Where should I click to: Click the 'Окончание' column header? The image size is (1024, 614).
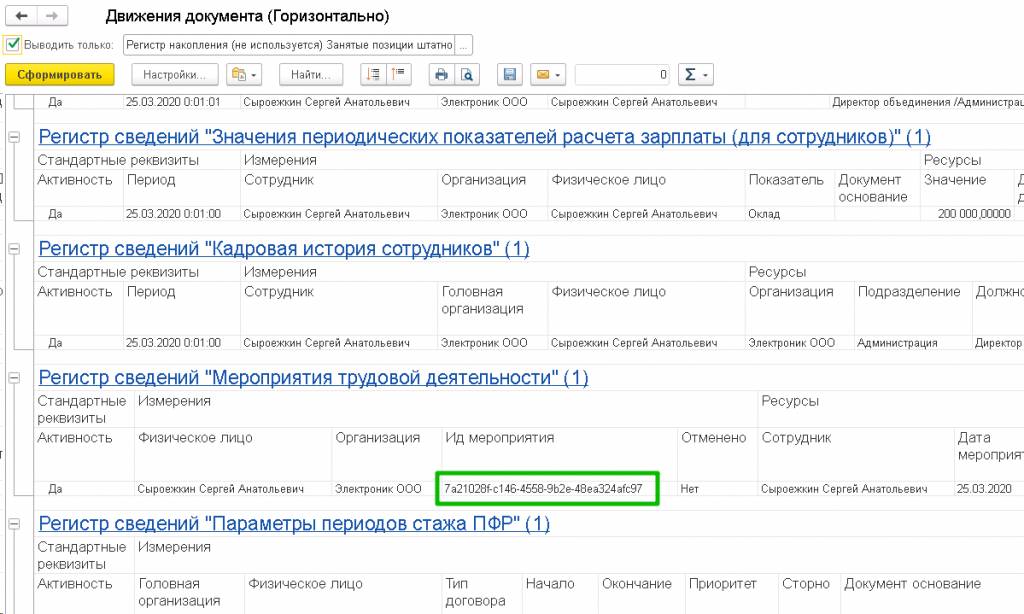tap(637, 584)
